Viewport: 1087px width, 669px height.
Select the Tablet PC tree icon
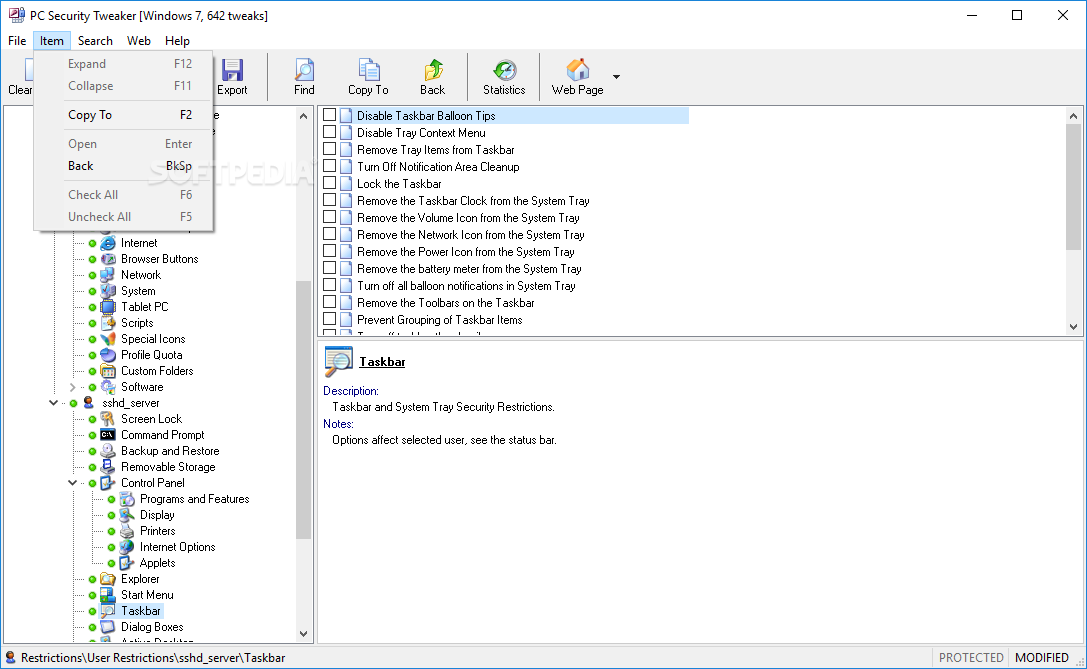[108, 307]
